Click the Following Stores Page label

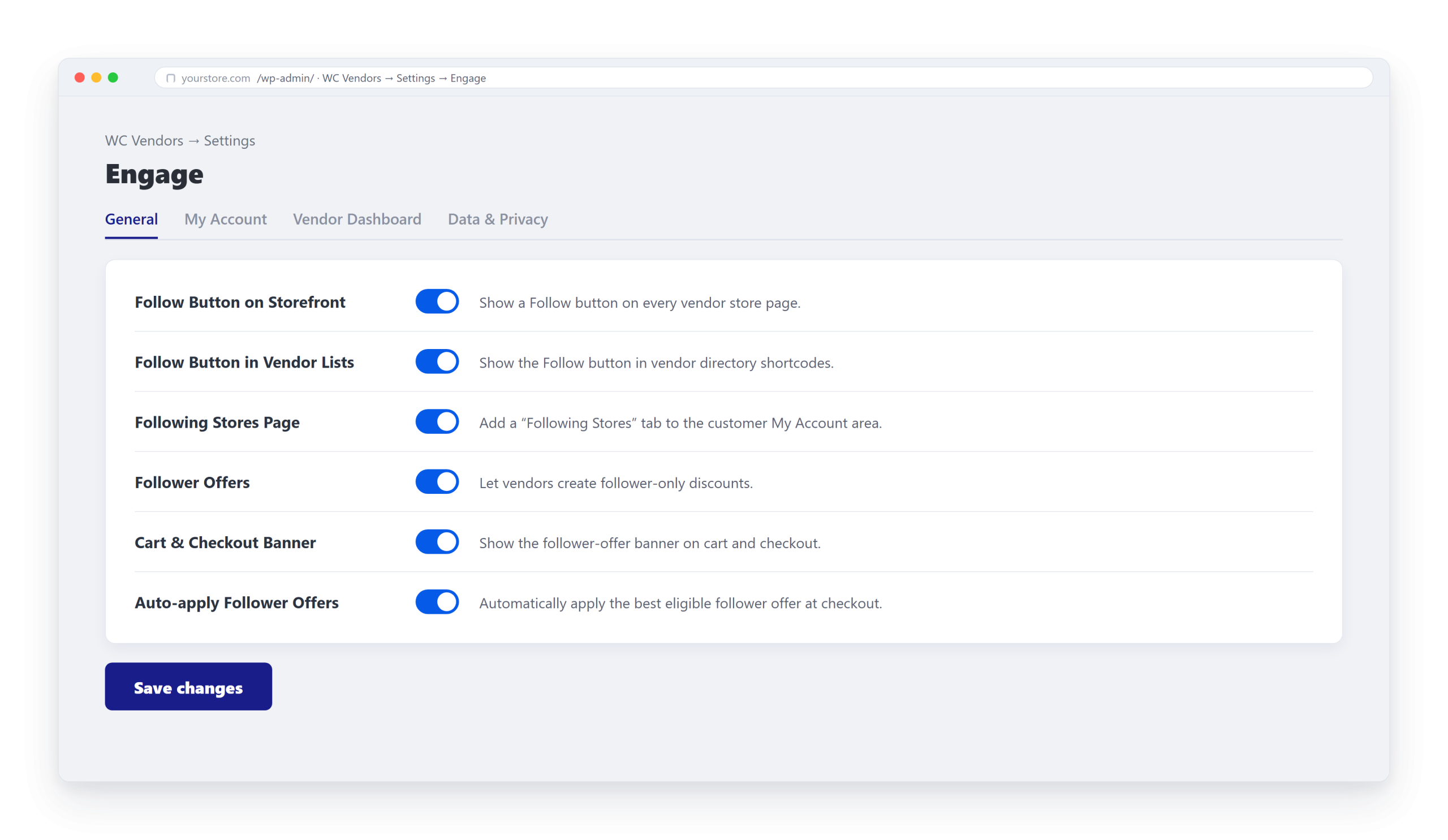coord(217,423)
